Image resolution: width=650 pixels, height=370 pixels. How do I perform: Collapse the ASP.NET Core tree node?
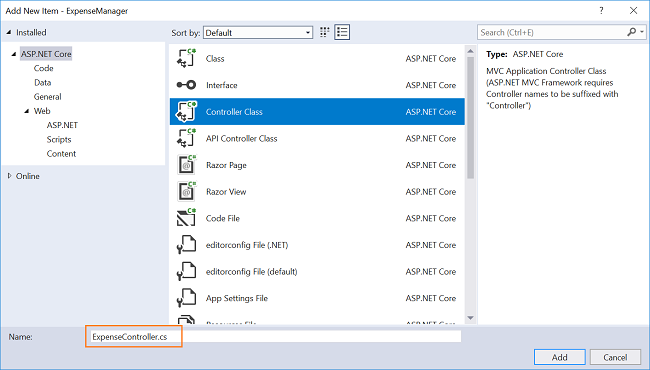tap(14, 54)
